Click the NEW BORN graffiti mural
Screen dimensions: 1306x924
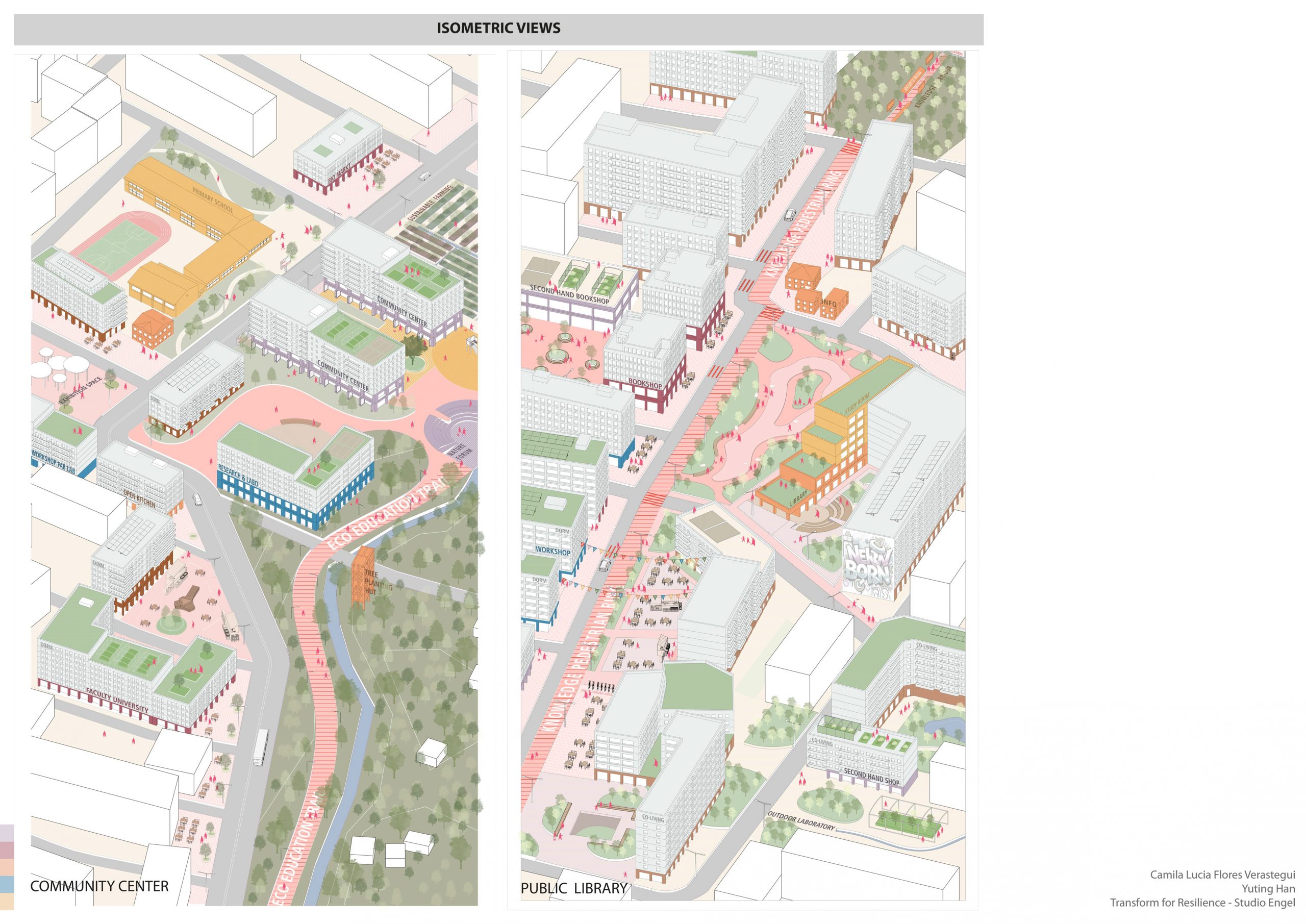tap(867, 564)
